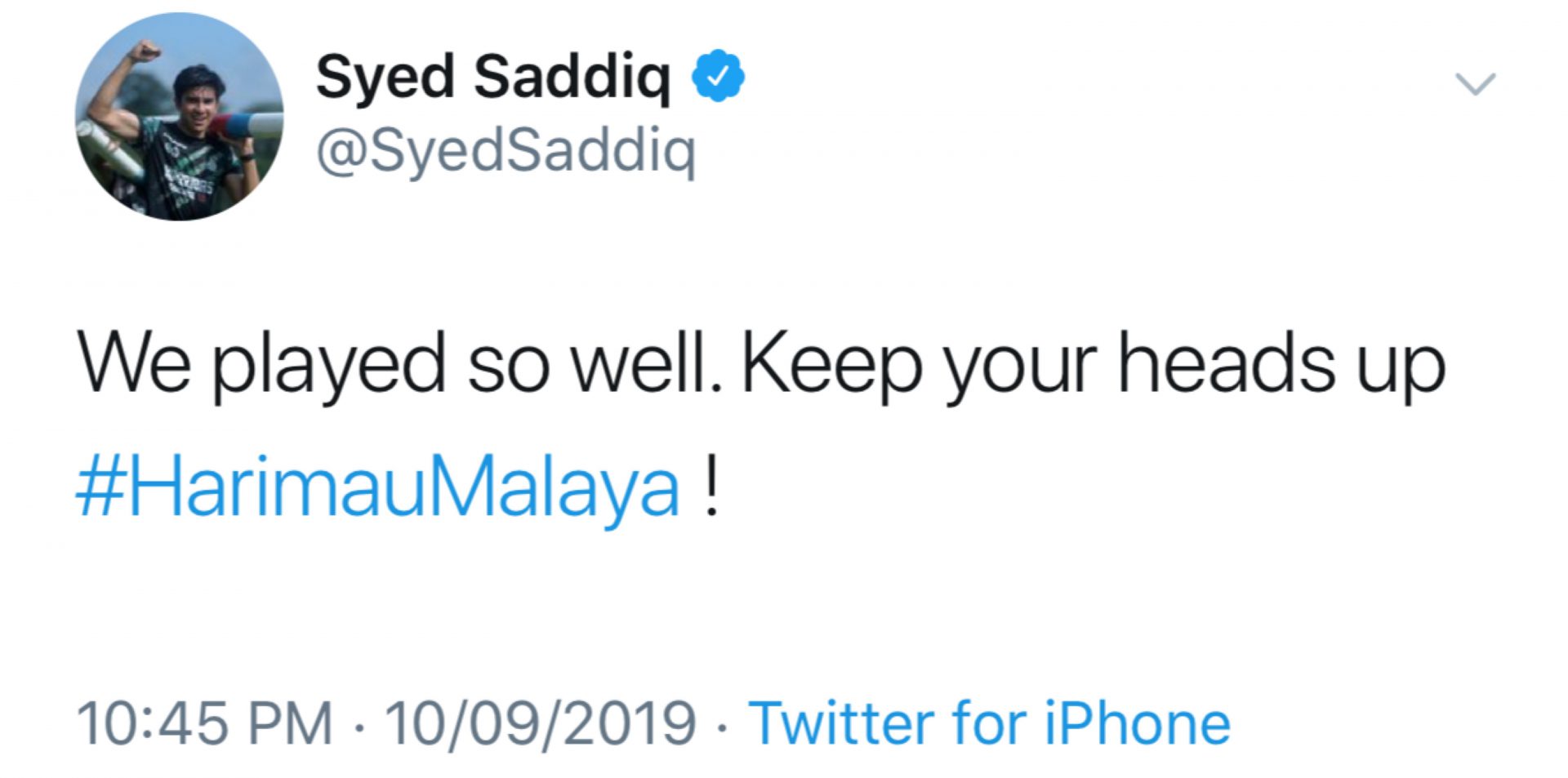Screen dimensions: 1568x778
Task: Open the circular profile photo
Action: click(179, 117)
